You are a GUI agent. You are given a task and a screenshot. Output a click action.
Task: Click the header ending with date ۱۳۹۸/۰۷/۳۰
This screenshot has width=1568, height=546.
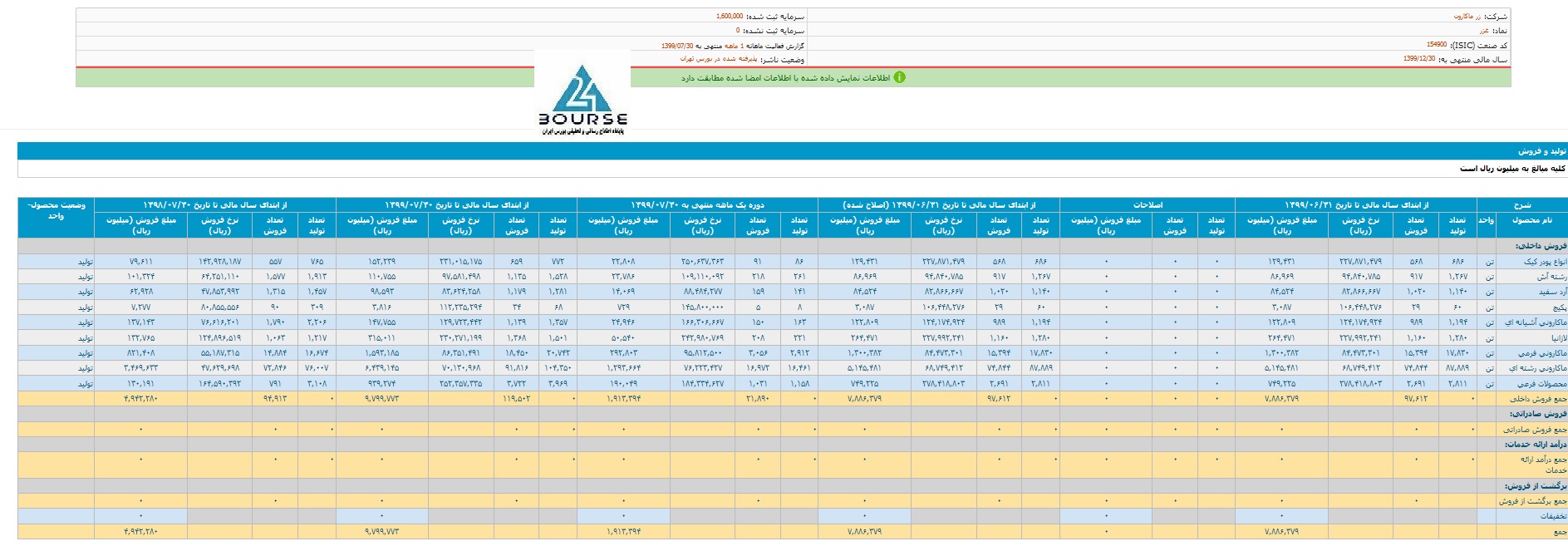(x=215, y=204)
